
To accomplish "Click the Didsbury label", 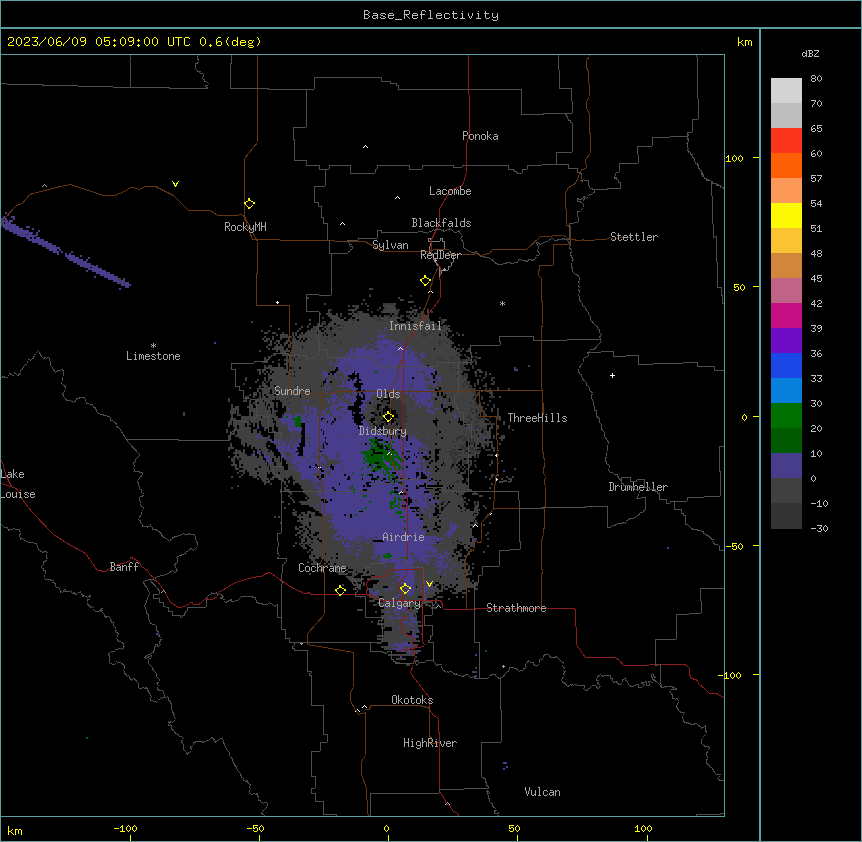I will (383, 431).
